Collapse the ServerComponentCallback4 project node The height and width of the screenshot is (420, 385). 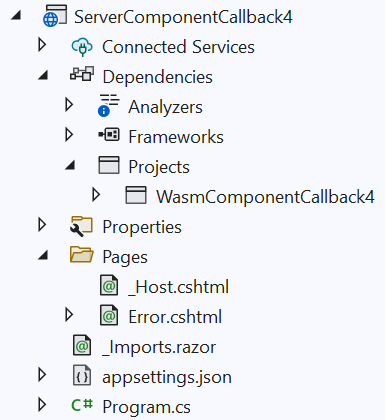tap(16, 15)
